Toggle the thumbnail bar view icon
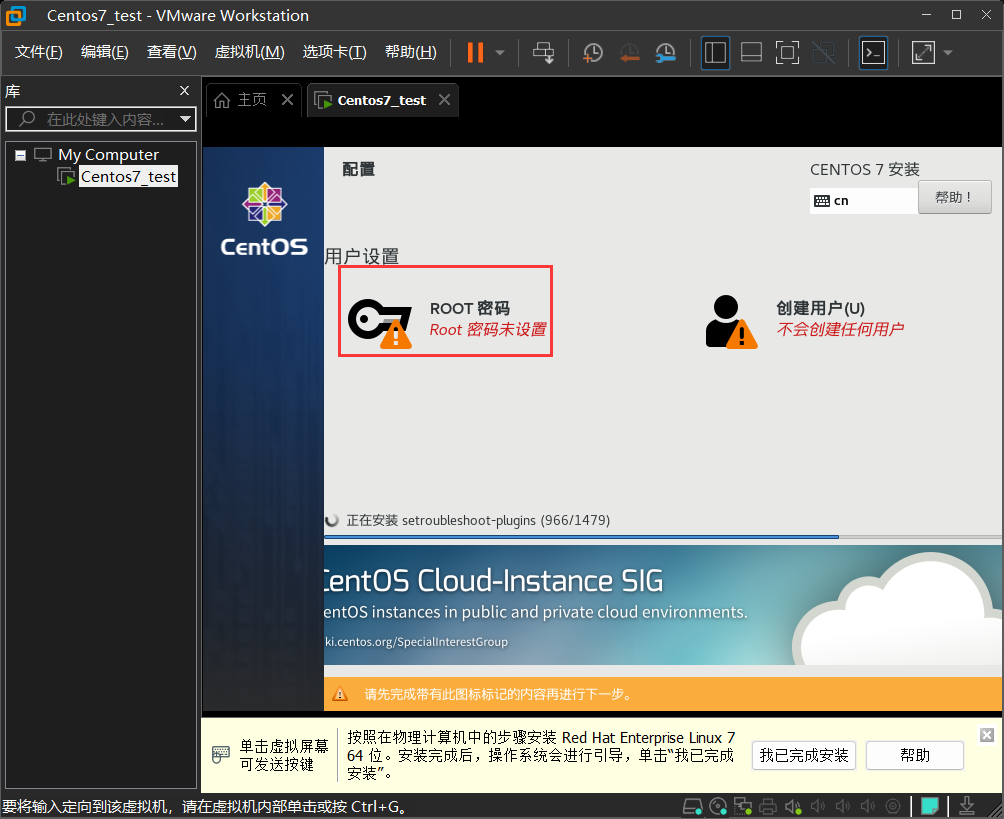The image size is (1004, 819). 751,53
